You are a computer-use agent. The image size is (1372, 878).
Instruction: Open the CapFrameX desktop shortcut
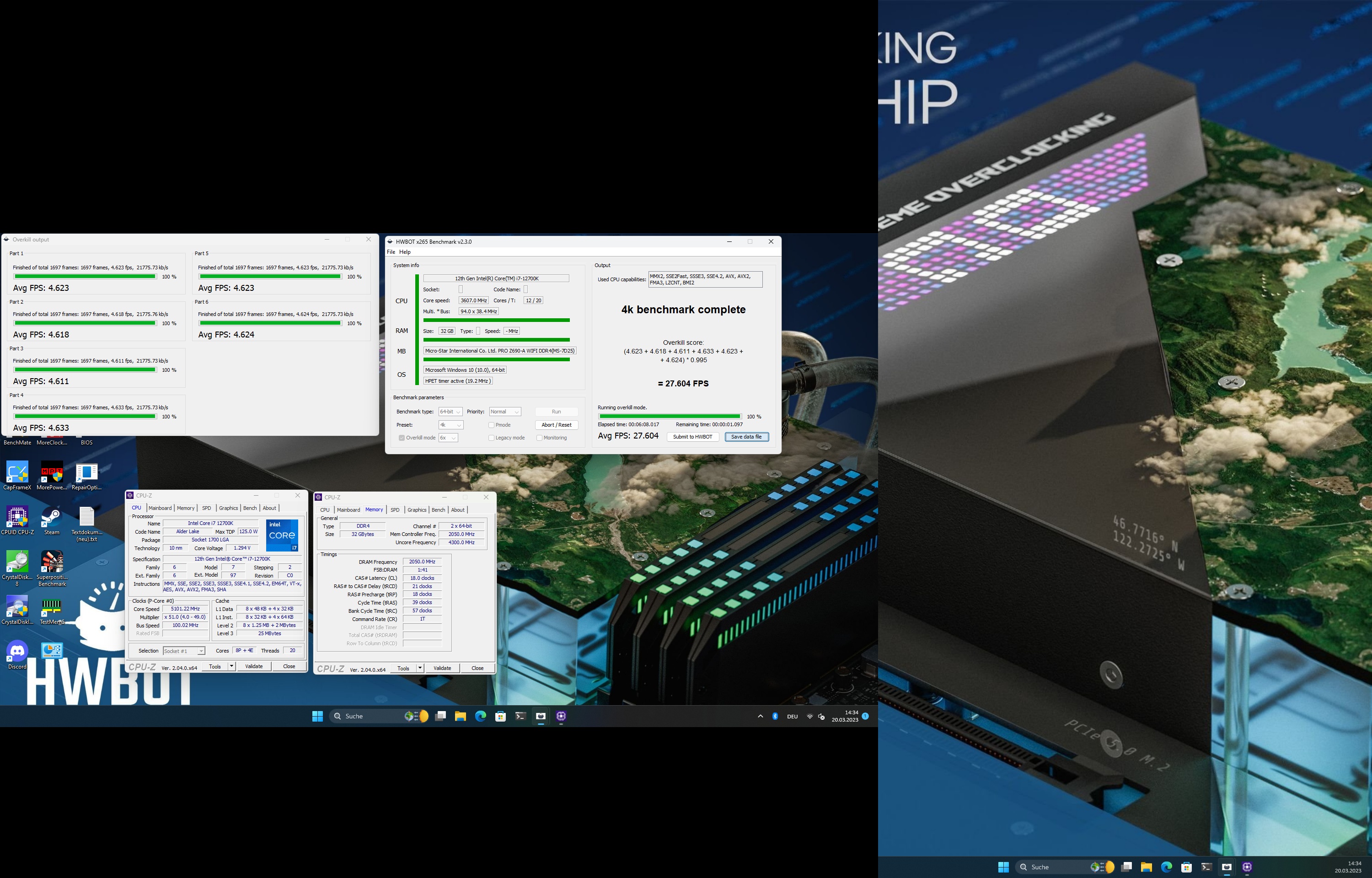[x=17, y=476]
